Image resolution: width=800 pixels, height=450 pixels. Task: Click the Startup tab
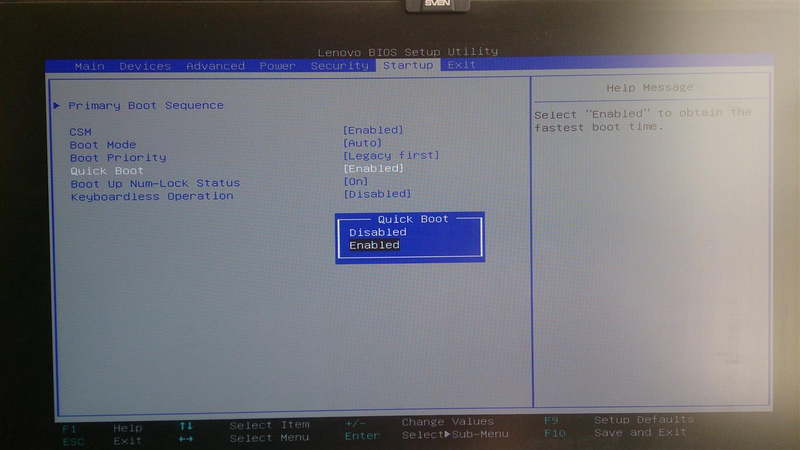click(x=408, y=65)
